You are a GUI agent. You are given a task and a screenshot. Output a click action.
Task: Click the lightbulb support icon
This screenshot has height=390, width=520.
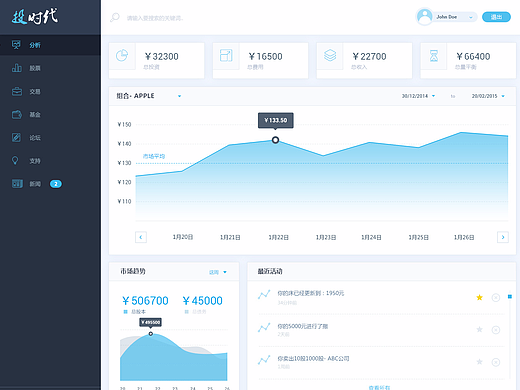coord(15,160)
